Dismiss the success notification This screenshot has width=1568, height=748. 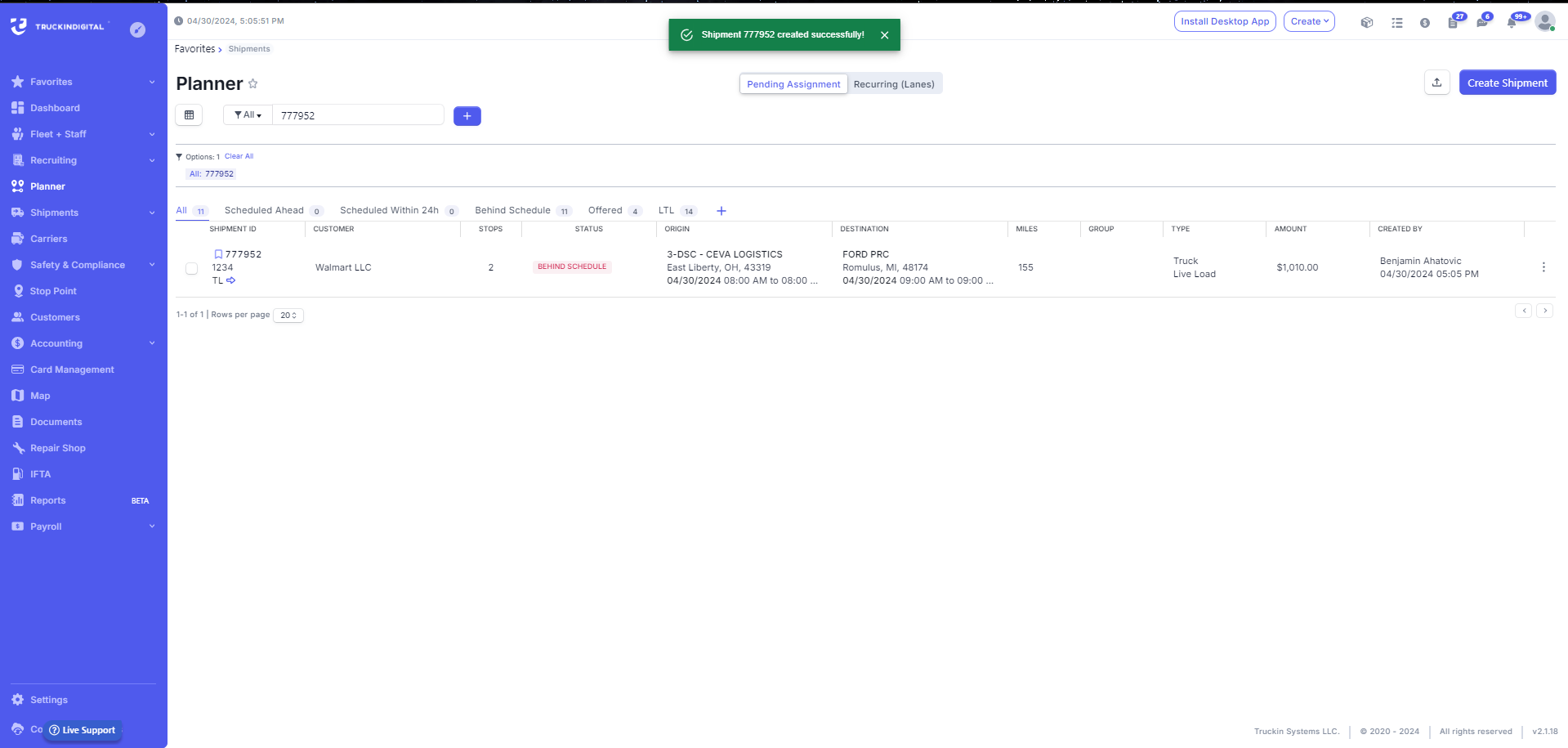click(x=884, y=35)
